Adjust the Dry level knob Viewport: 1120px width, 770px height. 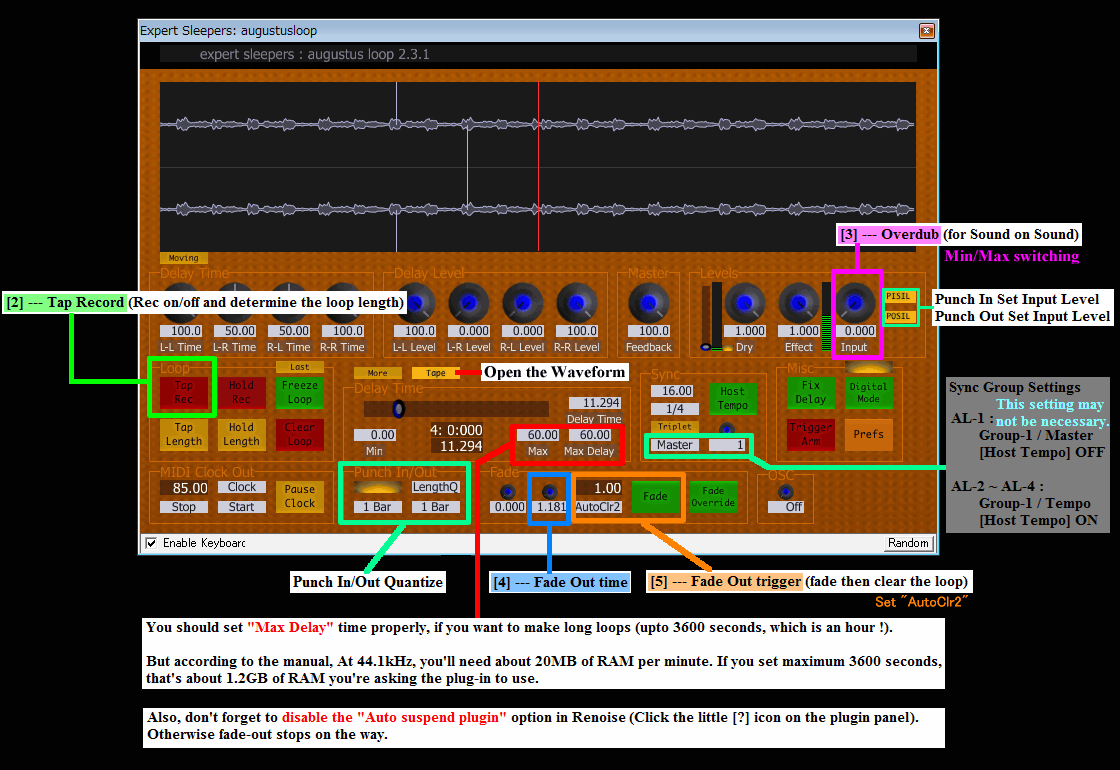tap(745, 303)
